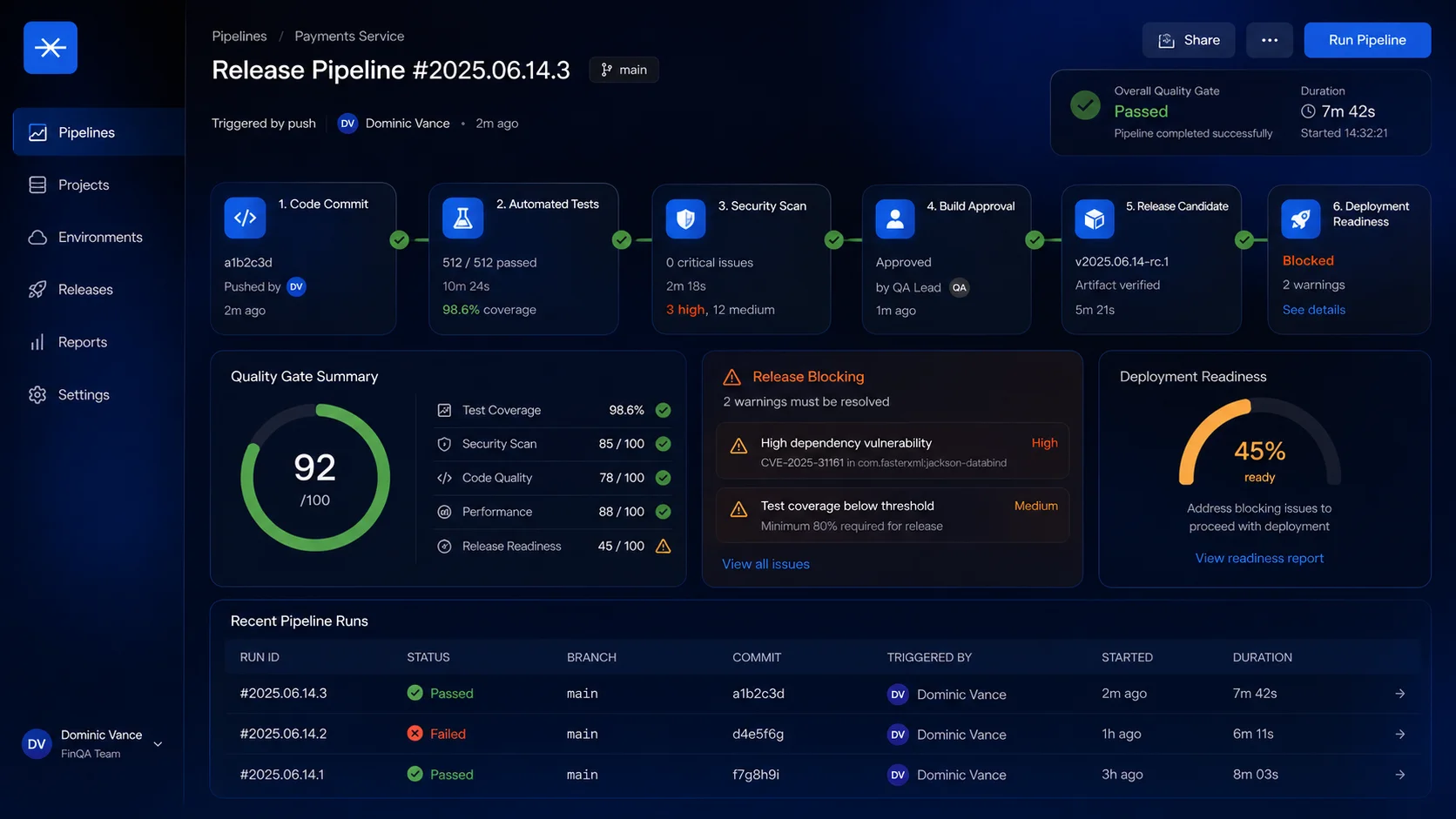Image resolution: width=1456 pixels, height=819 pixels.
Task: Click the STATUS column header
Action: 428,657
